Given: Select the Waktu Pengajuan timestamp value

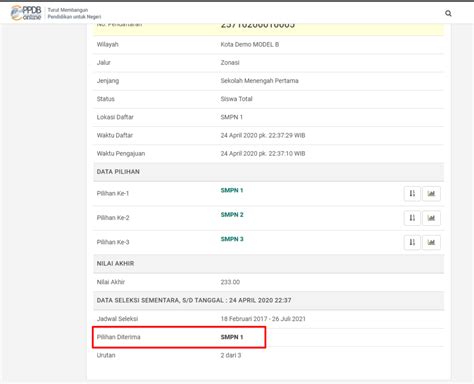Looking at the screenshot, I should [x=263, y=154].
